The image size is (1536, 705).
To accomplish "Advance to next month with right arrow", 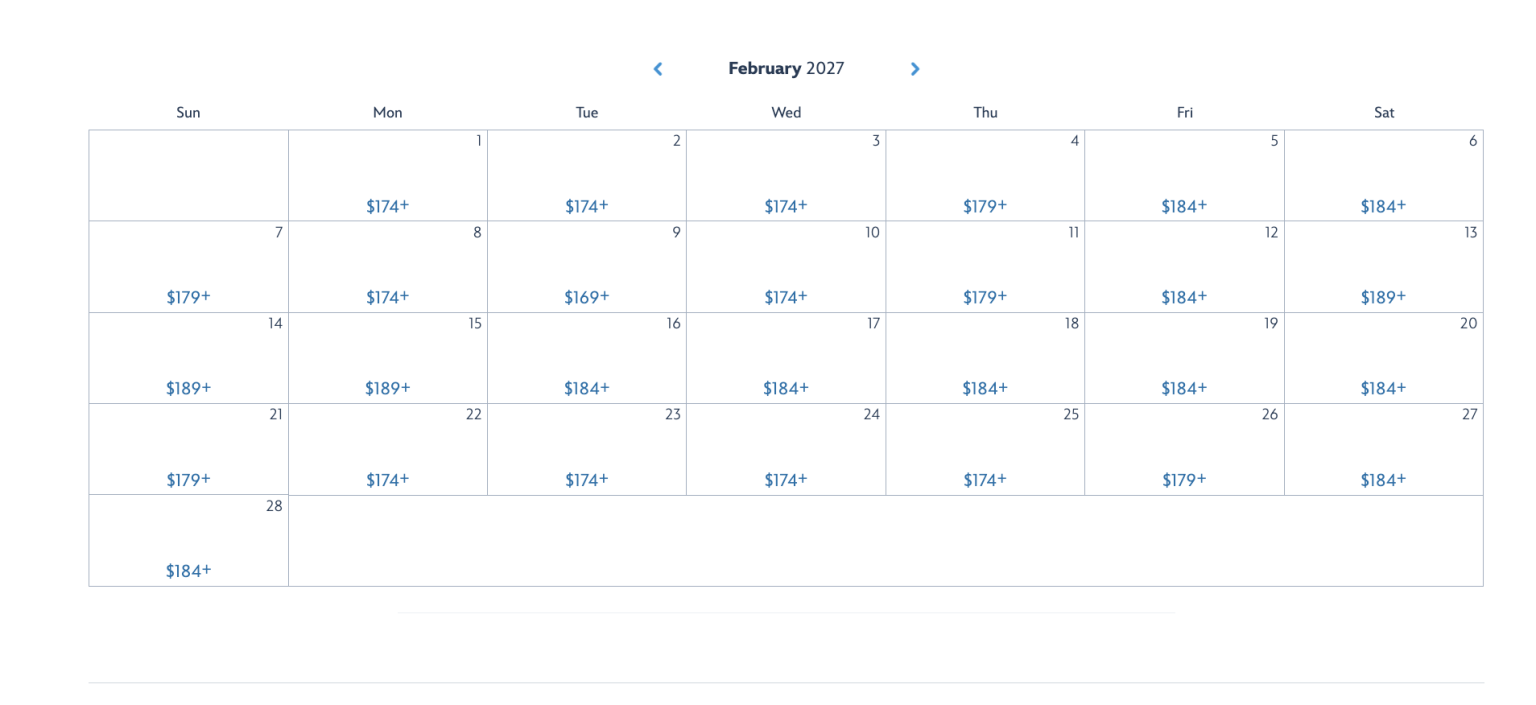I will click(915, 69).
